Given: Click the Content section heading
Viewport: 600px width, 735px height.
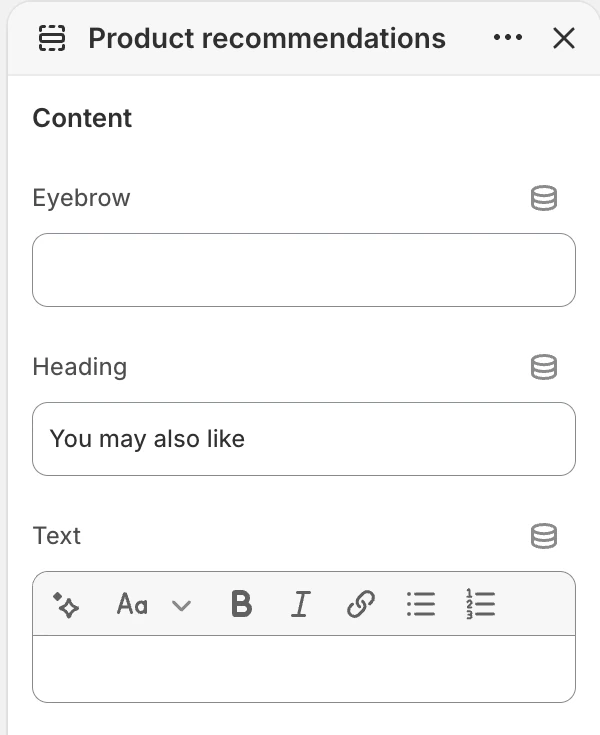Looking at the screenshot, I should point(82,118).
